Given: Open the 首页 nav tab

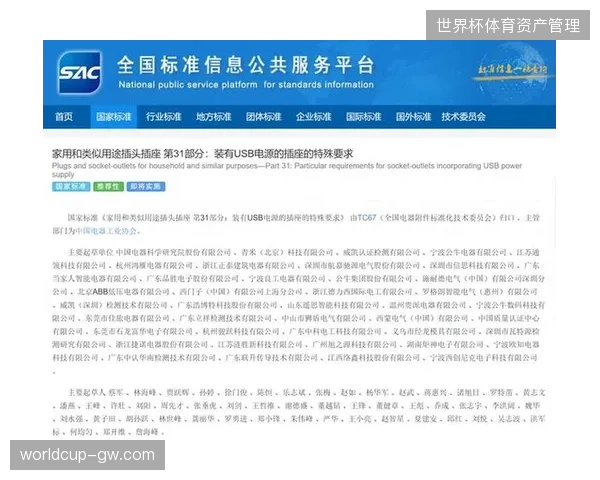Looking at the screenshot, I should 64,117.
